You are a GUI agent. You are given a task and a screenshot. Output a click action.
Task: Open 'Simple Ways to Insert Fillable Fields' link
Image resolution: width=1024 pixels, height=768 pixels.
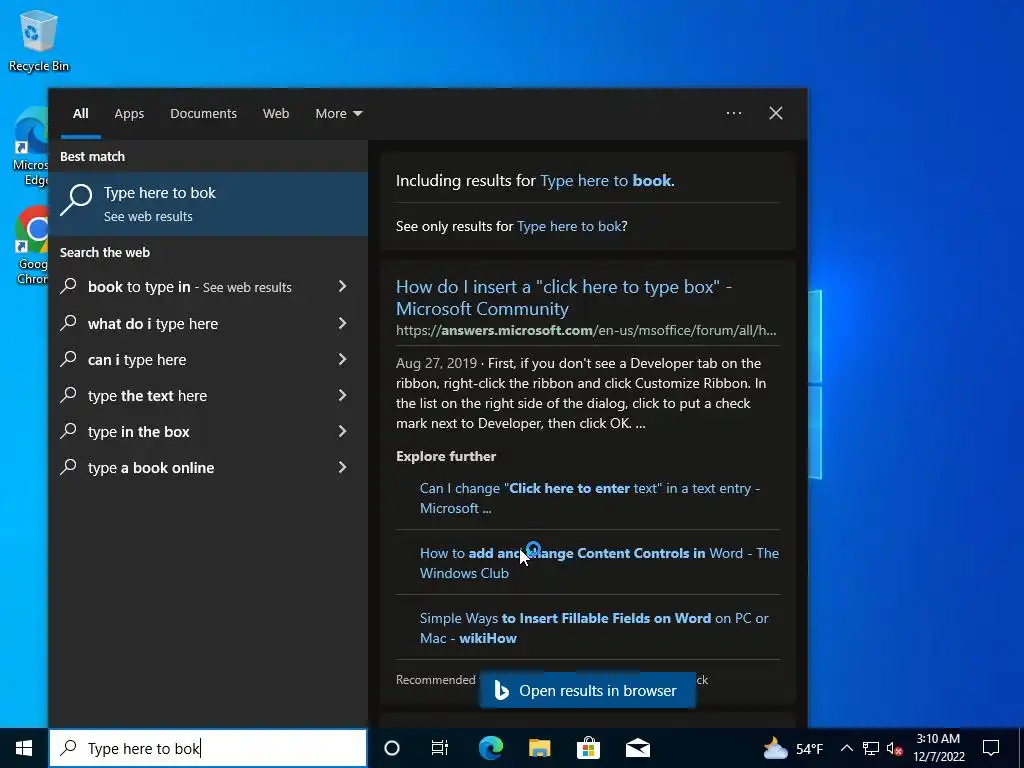pyautogui.click(x=594, y=628)
